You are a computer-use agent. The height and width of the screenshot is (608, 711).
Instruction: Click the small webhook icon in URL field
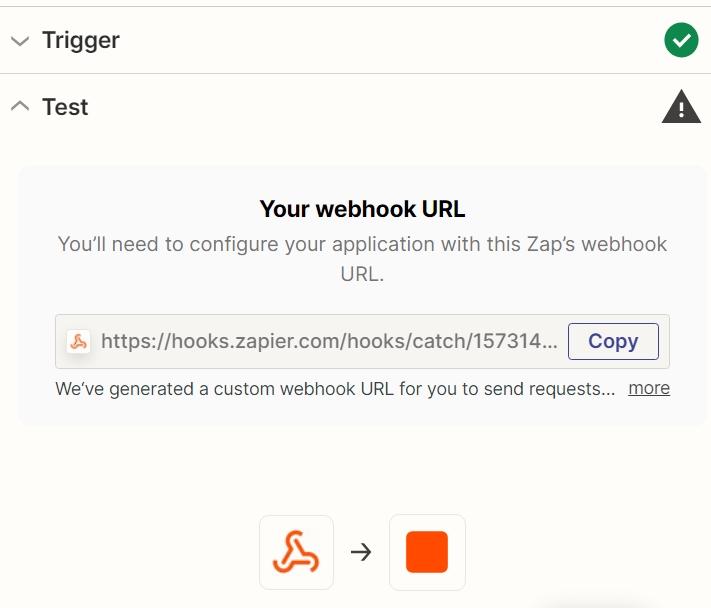[78, 341]
